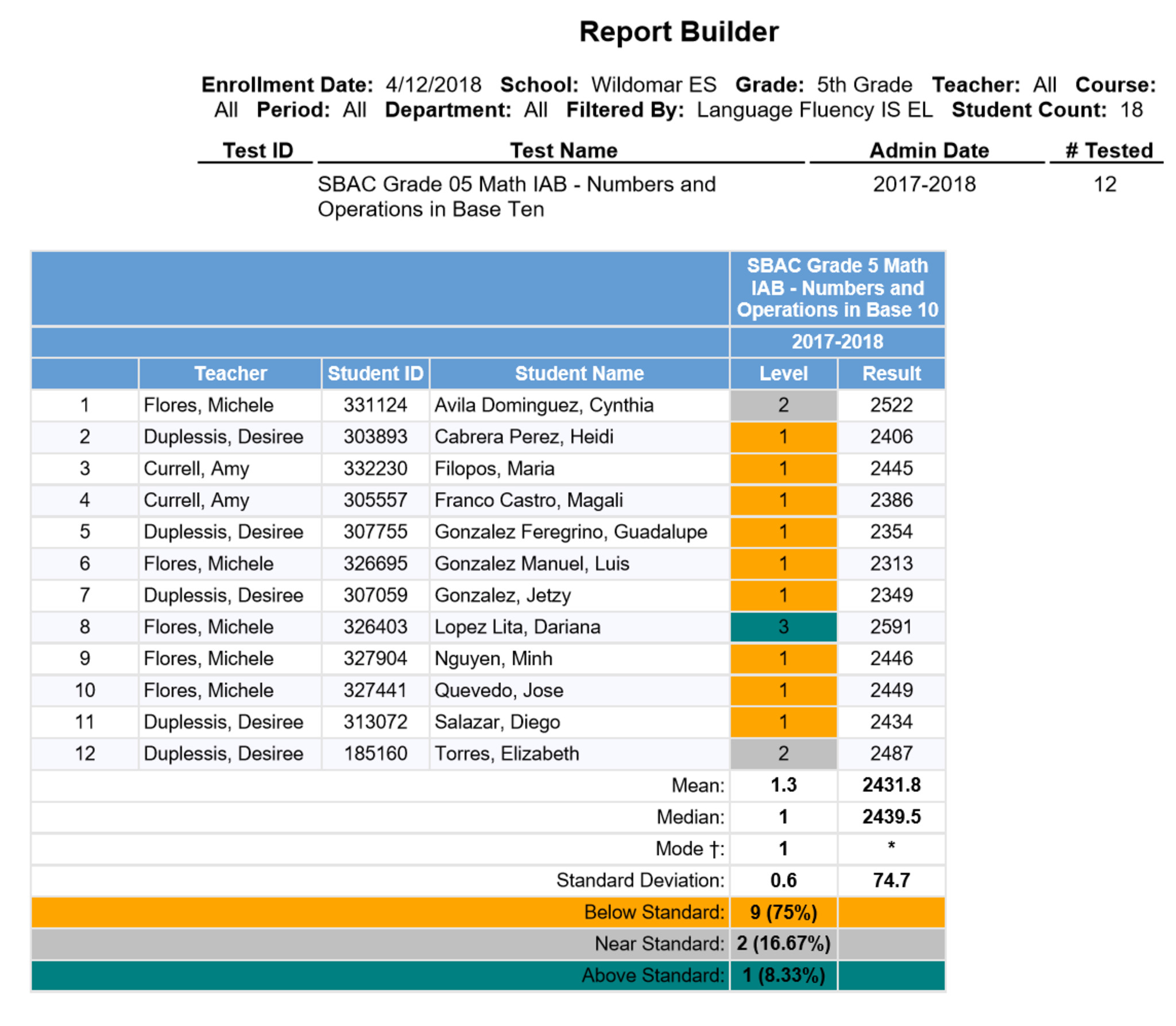
Task: Select the Student Name column header
Action: tap(579, 373)
